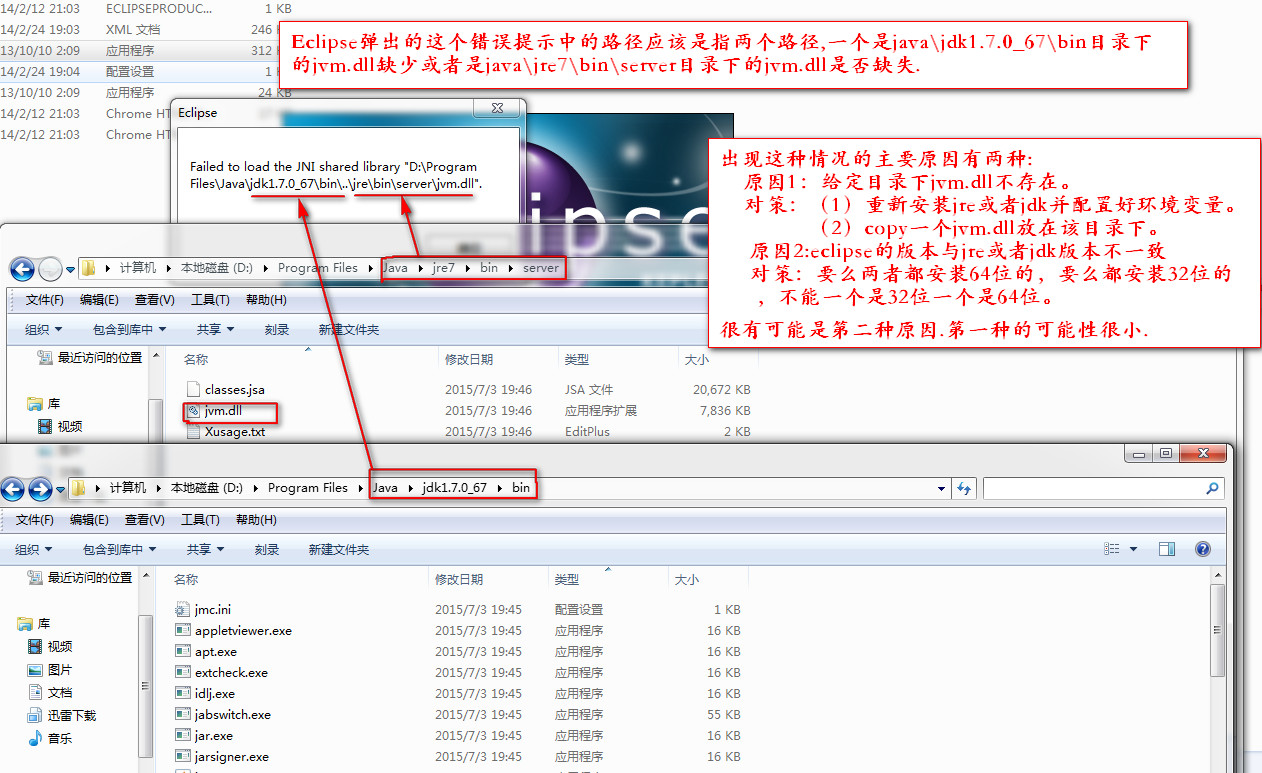Select the appletviewer.exe file icon
The width and height of the screenshot is (1262, 773).
click(x=182, y=630)
